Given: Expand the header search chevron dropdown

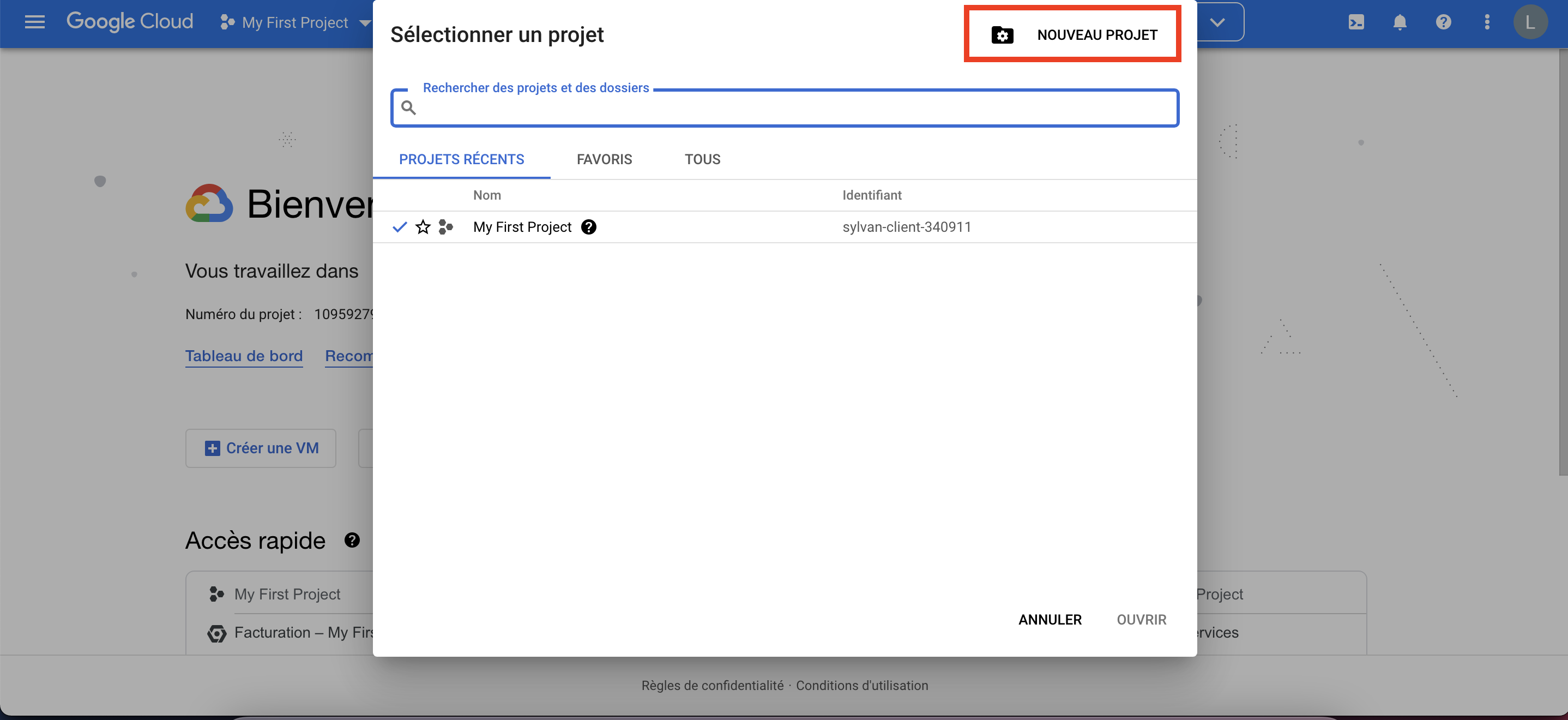Looking at the screenshot, I should click(x=1217, y=22).
